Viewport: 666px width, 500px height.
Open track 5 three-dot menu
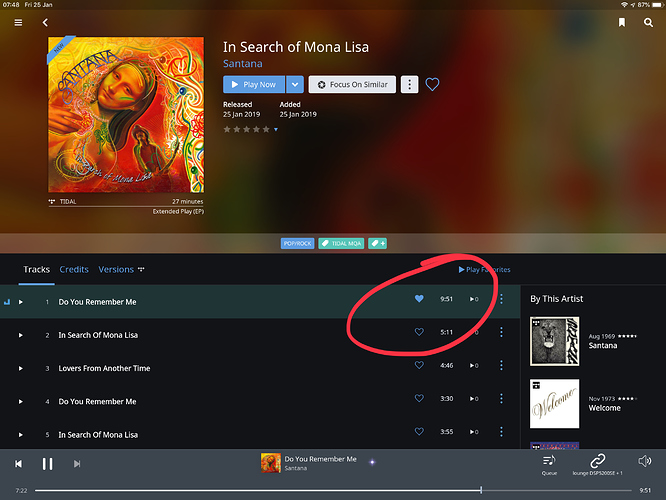501,431
